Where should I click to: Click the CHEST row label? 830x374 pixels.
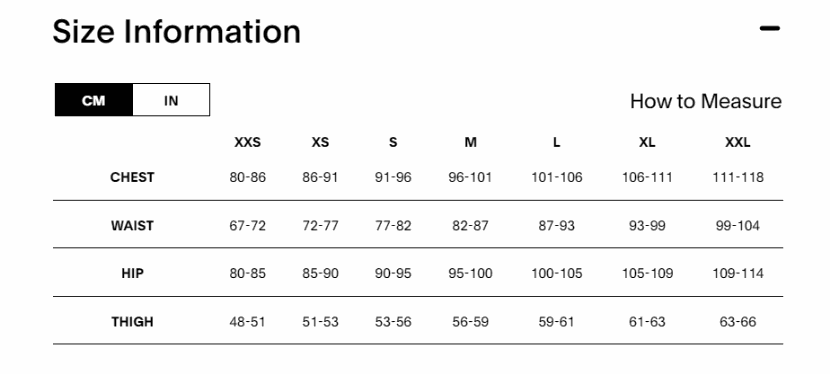point(132,177)
